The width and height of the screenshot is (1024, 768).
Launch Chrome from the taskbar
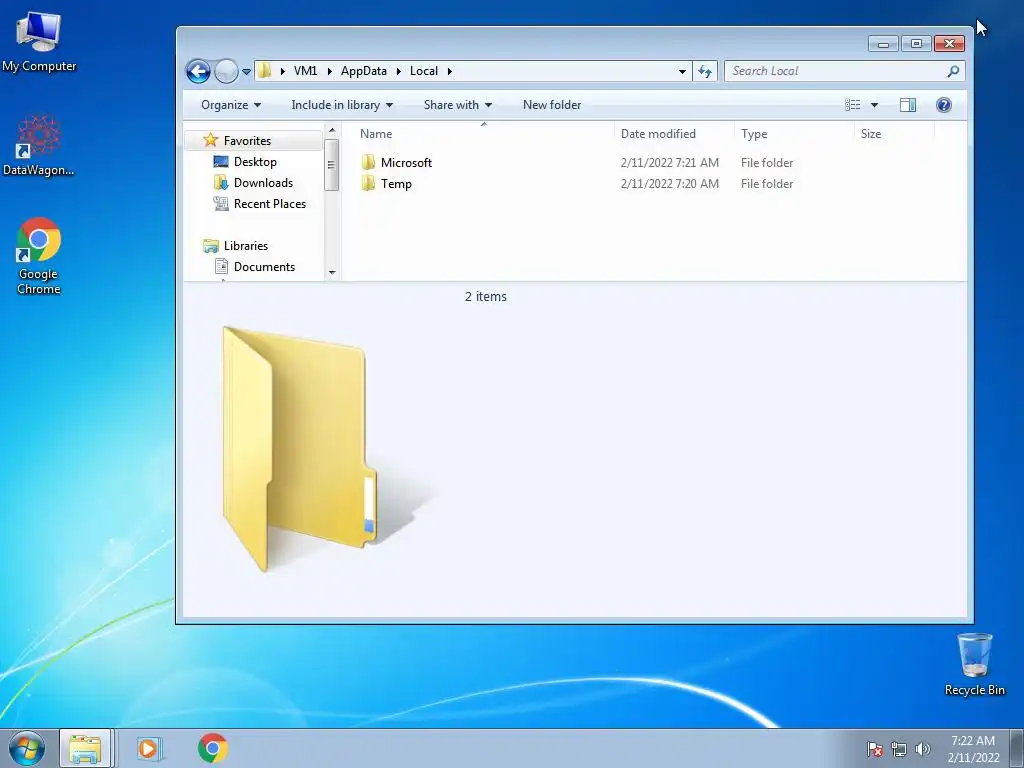pyautogui.click(x=213, y=748)
